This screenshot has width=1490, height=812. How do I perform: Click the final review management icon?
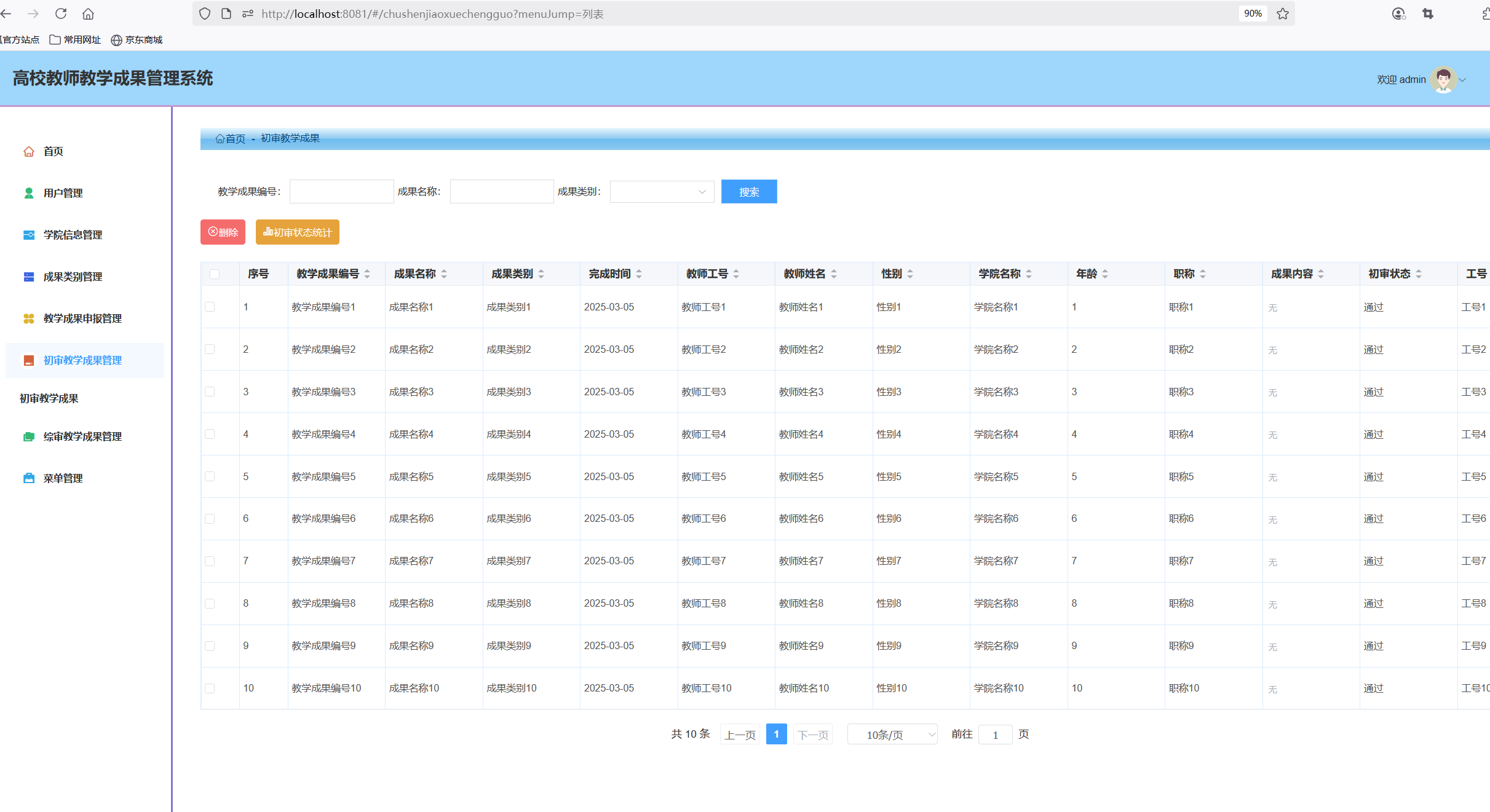point(29,436)
